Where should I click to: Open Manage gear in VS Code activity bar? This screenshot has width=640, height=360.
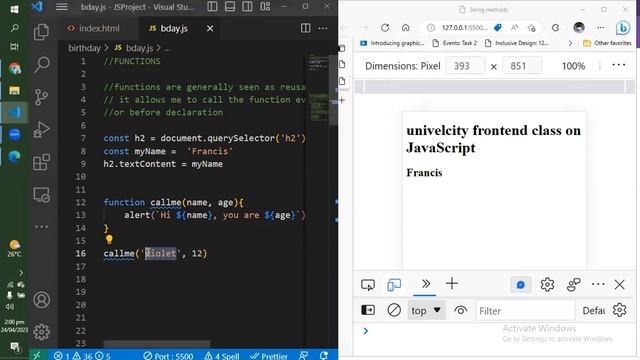(x=41, y=332)
